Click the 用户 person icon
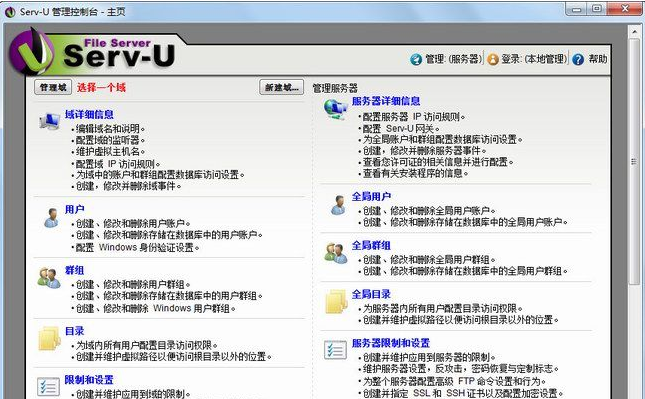 pyautogui.click(x=51, y=218)
